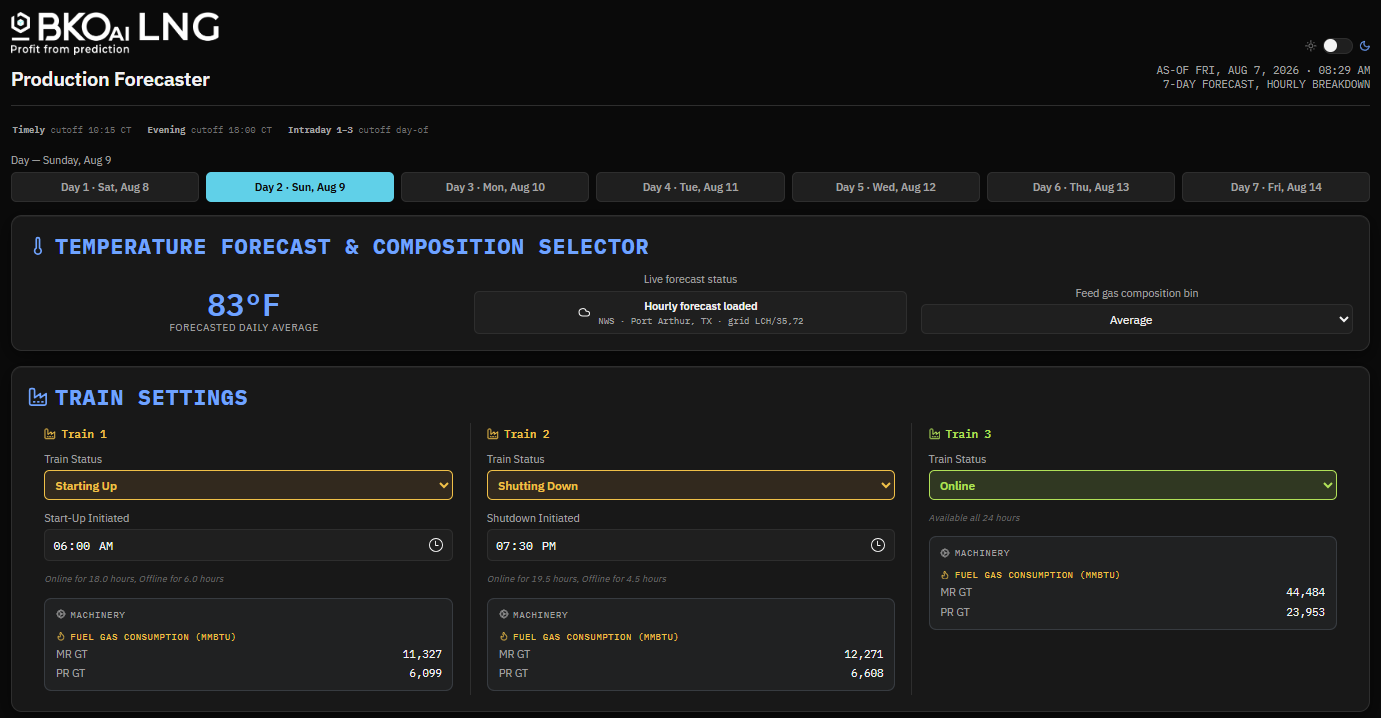Click the Hourly forecast loaded status box
Image resolution: width=1381 pixels, height=718 pixels.
(x=690, y=312)
